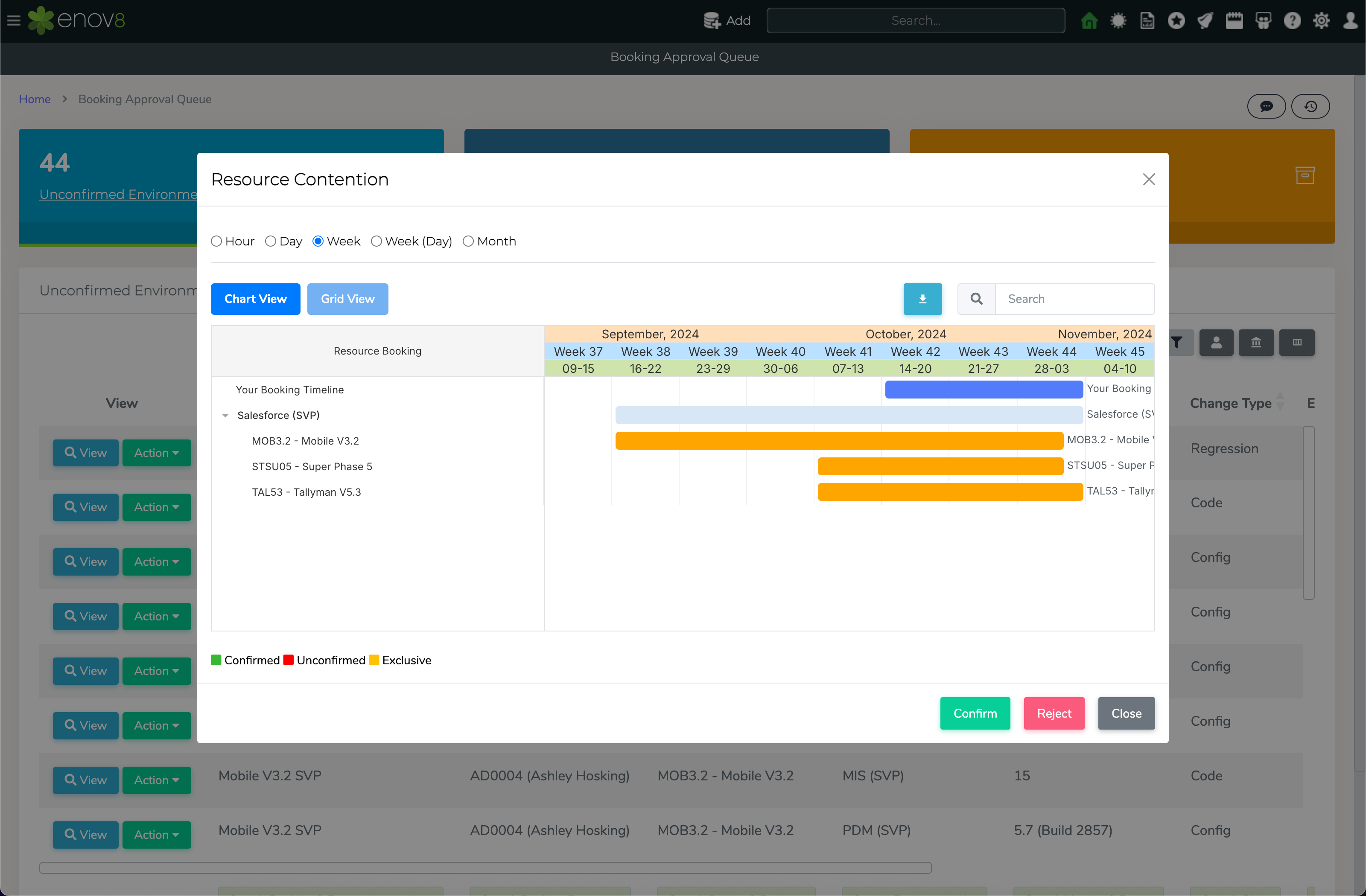
Task: Click the table's vertical scrollbar
Action: tap(1309, 512)
